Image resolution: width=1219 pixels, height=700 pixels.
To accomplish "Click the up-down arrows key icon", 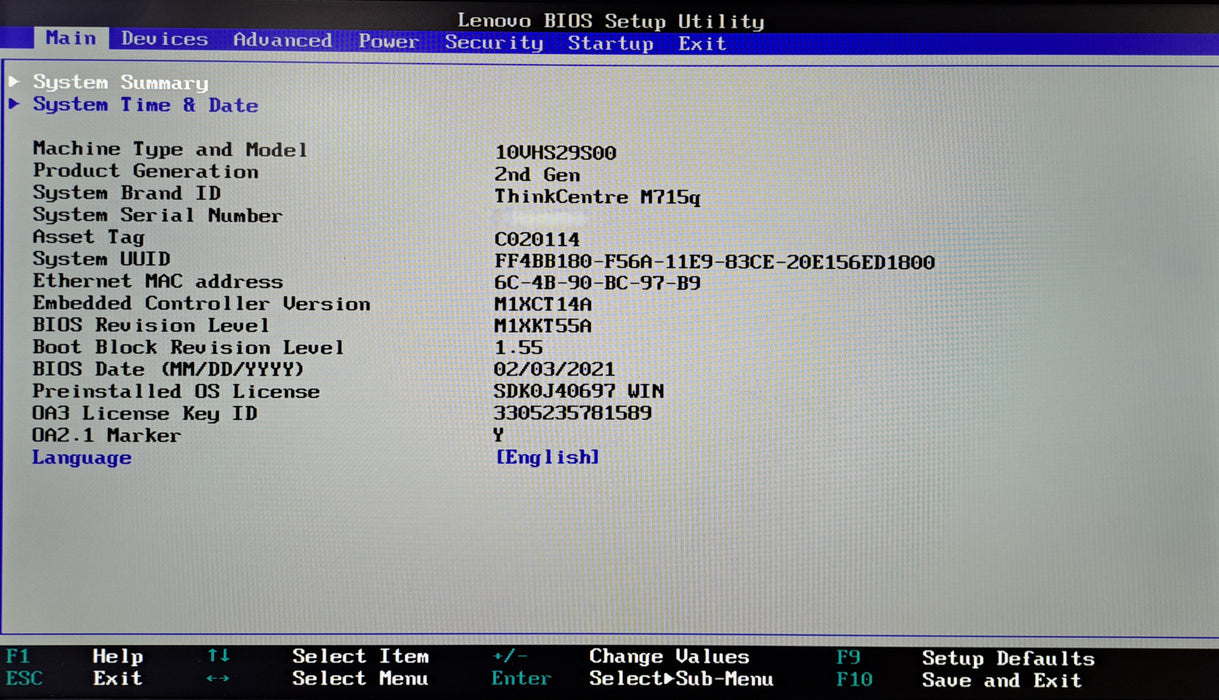I will click(x=218, y=655).
